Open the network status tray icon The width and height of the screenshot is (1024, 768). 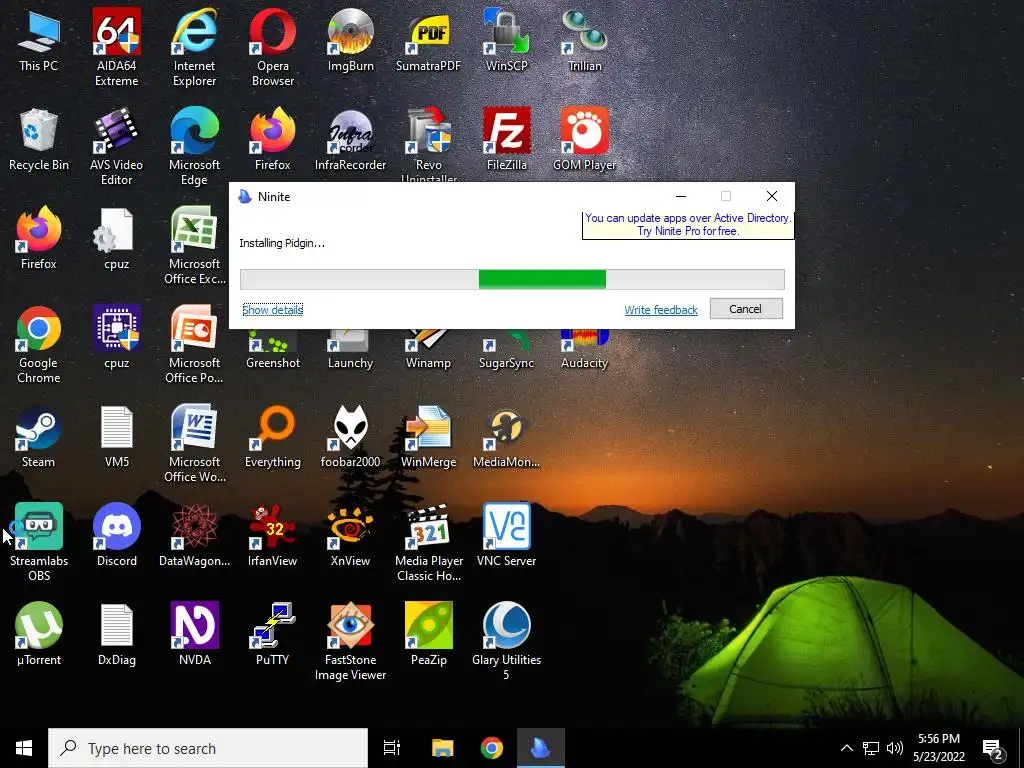tap(871, 748)
